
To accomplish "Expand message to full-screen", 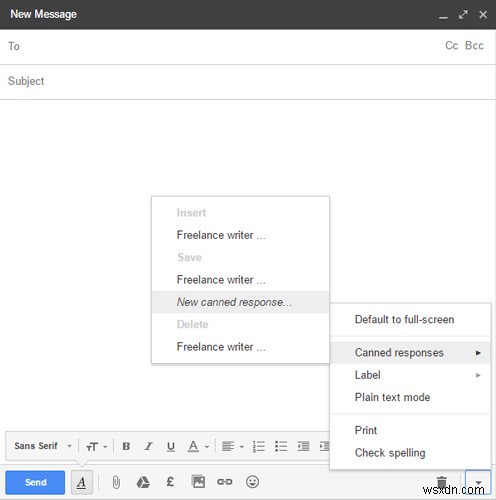I will (x=463, y=14).
